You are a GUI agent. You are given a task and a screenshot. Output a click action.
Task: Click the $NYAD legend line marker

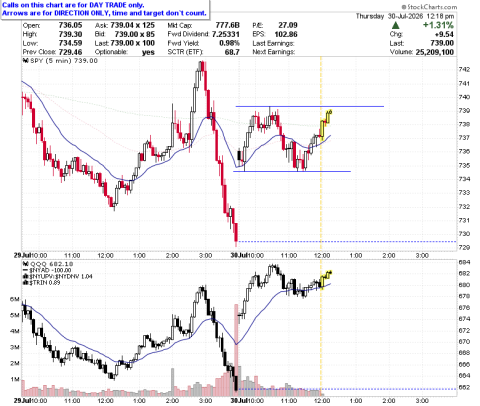pos(25,270)
